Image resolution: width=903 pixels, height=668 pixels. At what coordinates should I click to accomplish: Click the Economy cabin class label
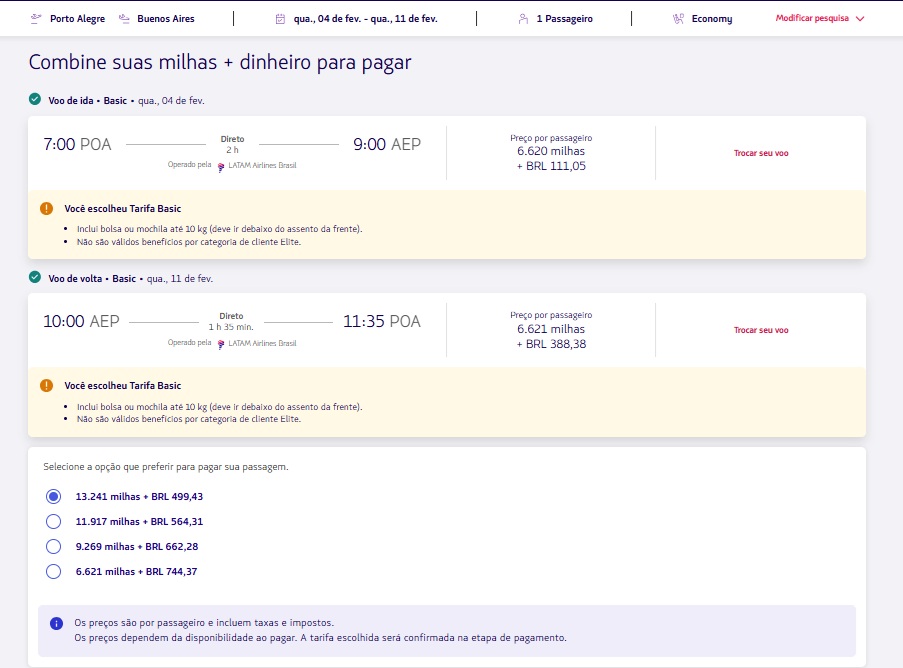[x=711, y=19]
